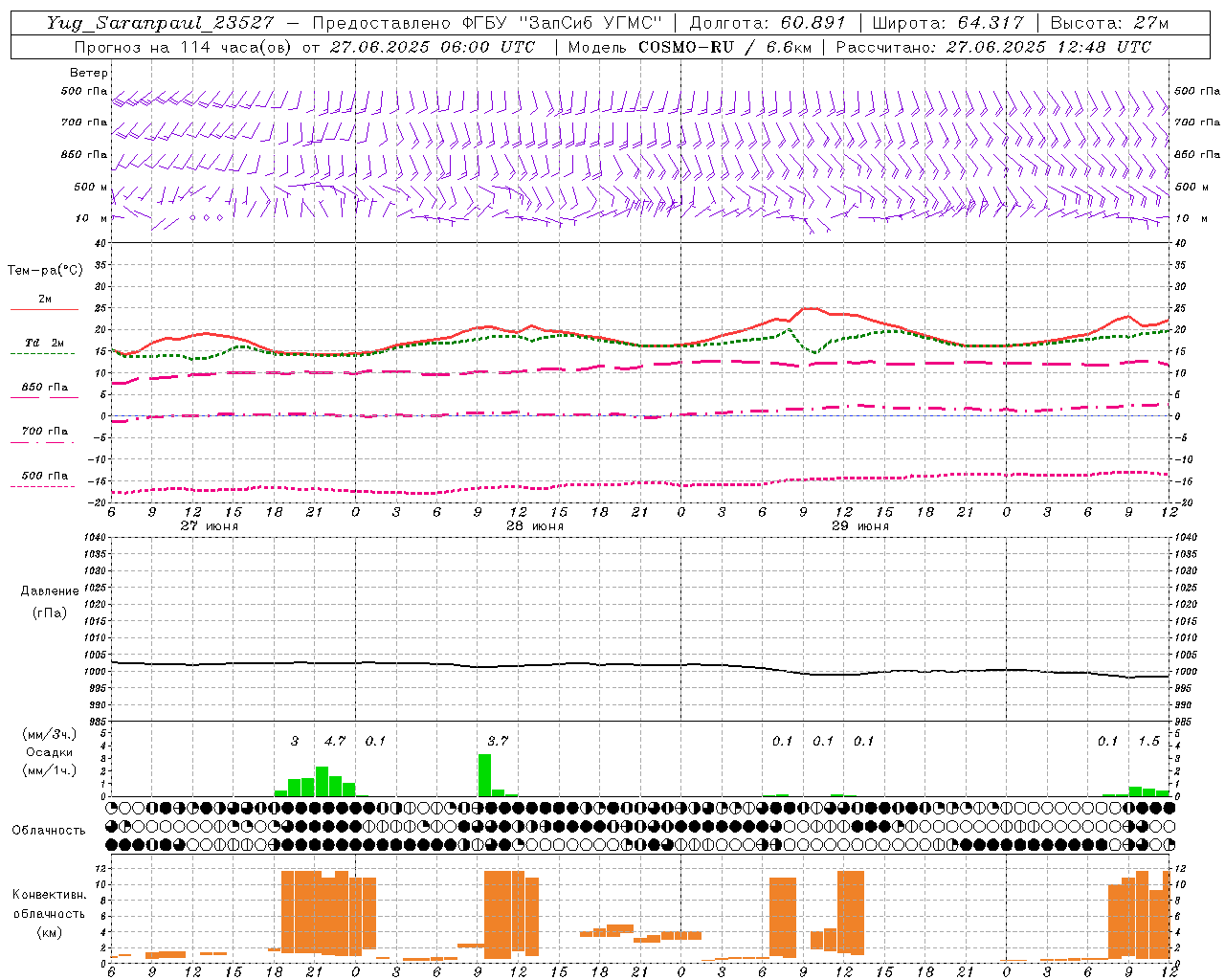This screenshot has width=1225, height=980.
Task: Click the (мм/1ч.) unit label
Action: pyautogui.click(x=49, y=770)
